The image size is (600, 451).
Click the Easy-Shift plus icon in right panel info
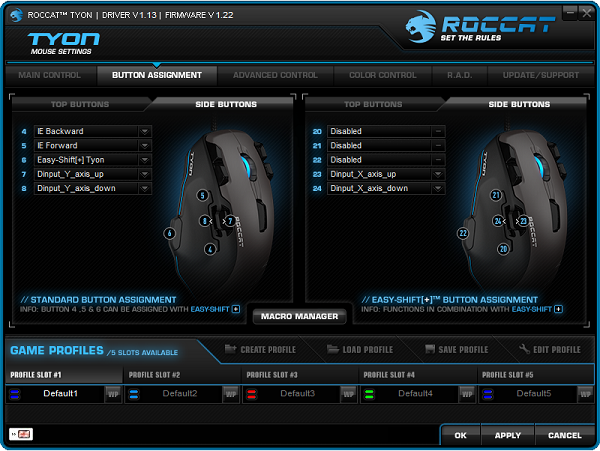coord(558,309)
